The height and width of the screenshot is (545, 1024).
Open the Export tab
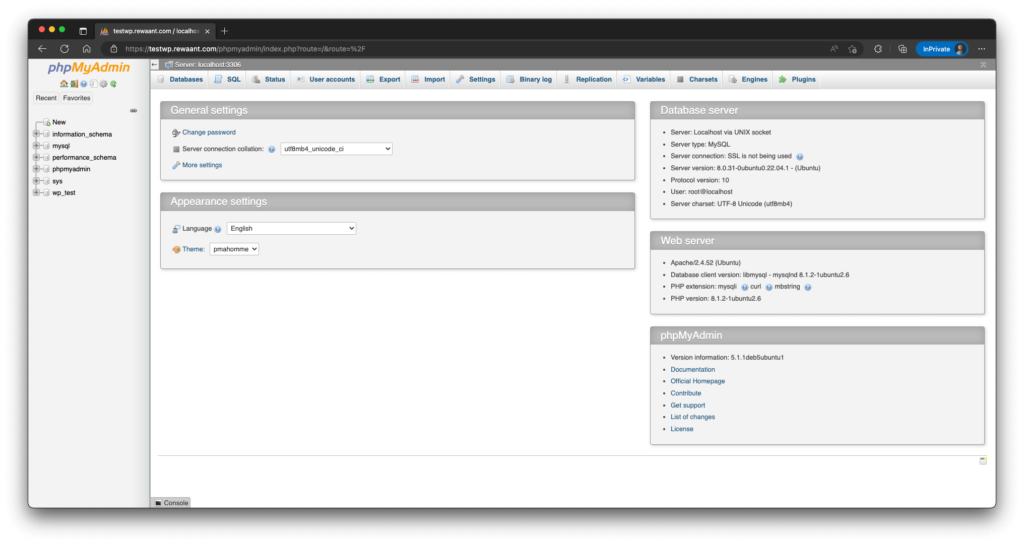click(383, 80)
